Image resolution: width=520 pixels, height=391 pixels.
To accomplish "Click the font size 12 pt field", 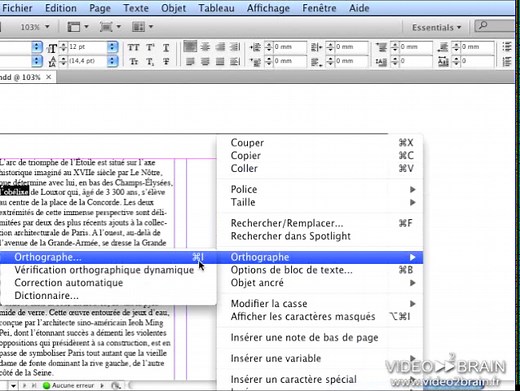I will click(87, 47).
